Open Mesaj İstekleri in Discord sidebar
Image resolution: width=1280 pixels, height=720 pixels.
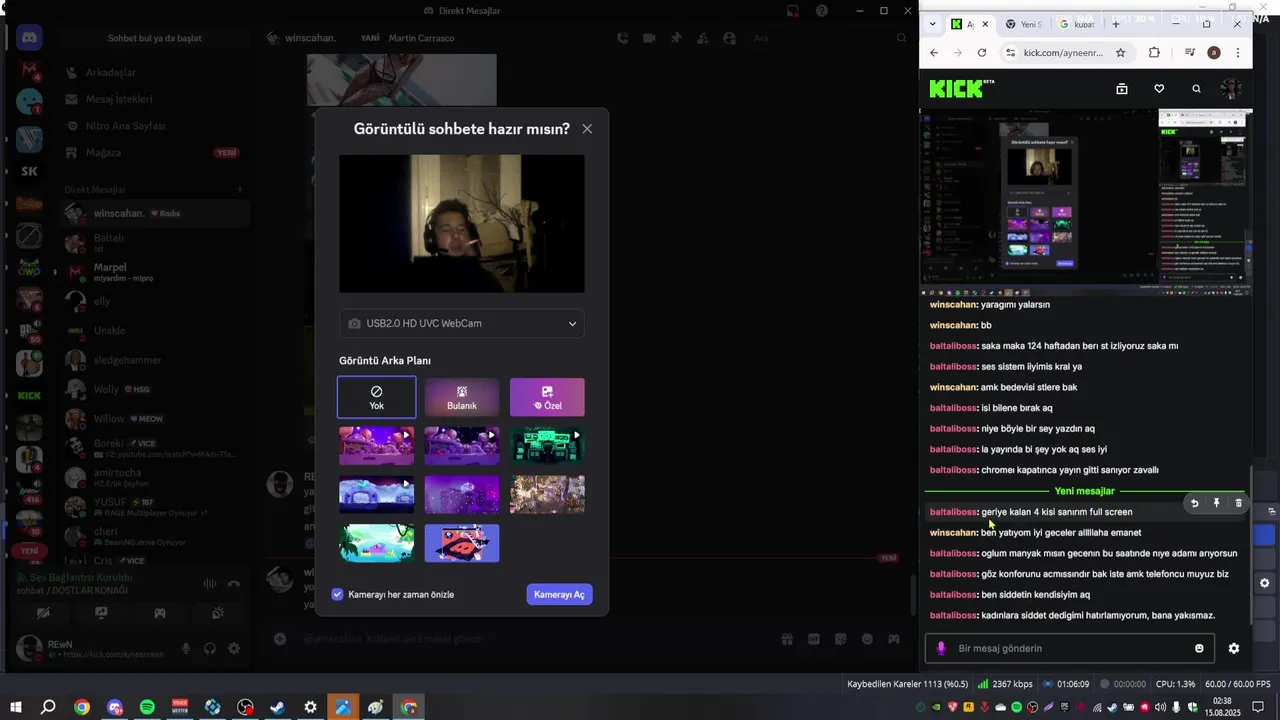(x=153, y=99)
